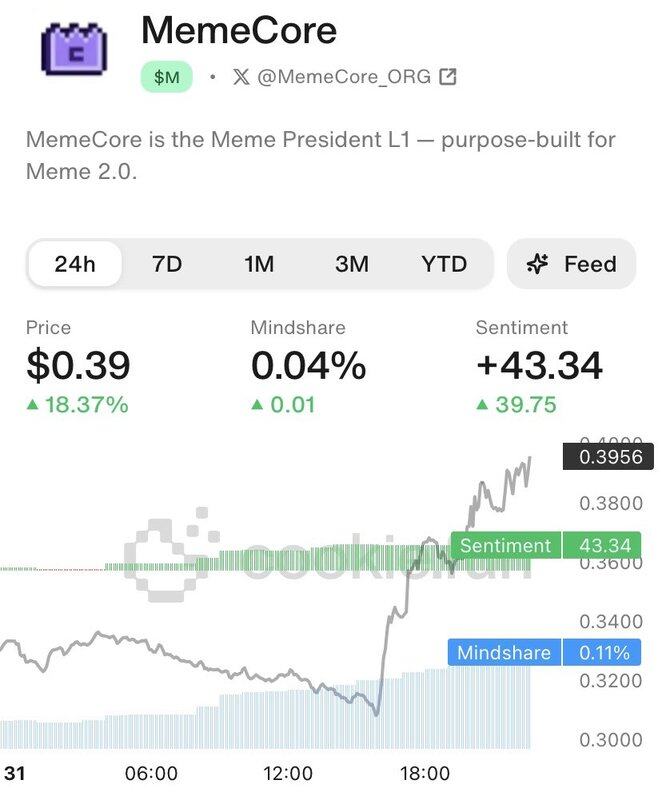This screenshot has height=800, width=662.
Task: Select the YTD time range
Action: 444,264
